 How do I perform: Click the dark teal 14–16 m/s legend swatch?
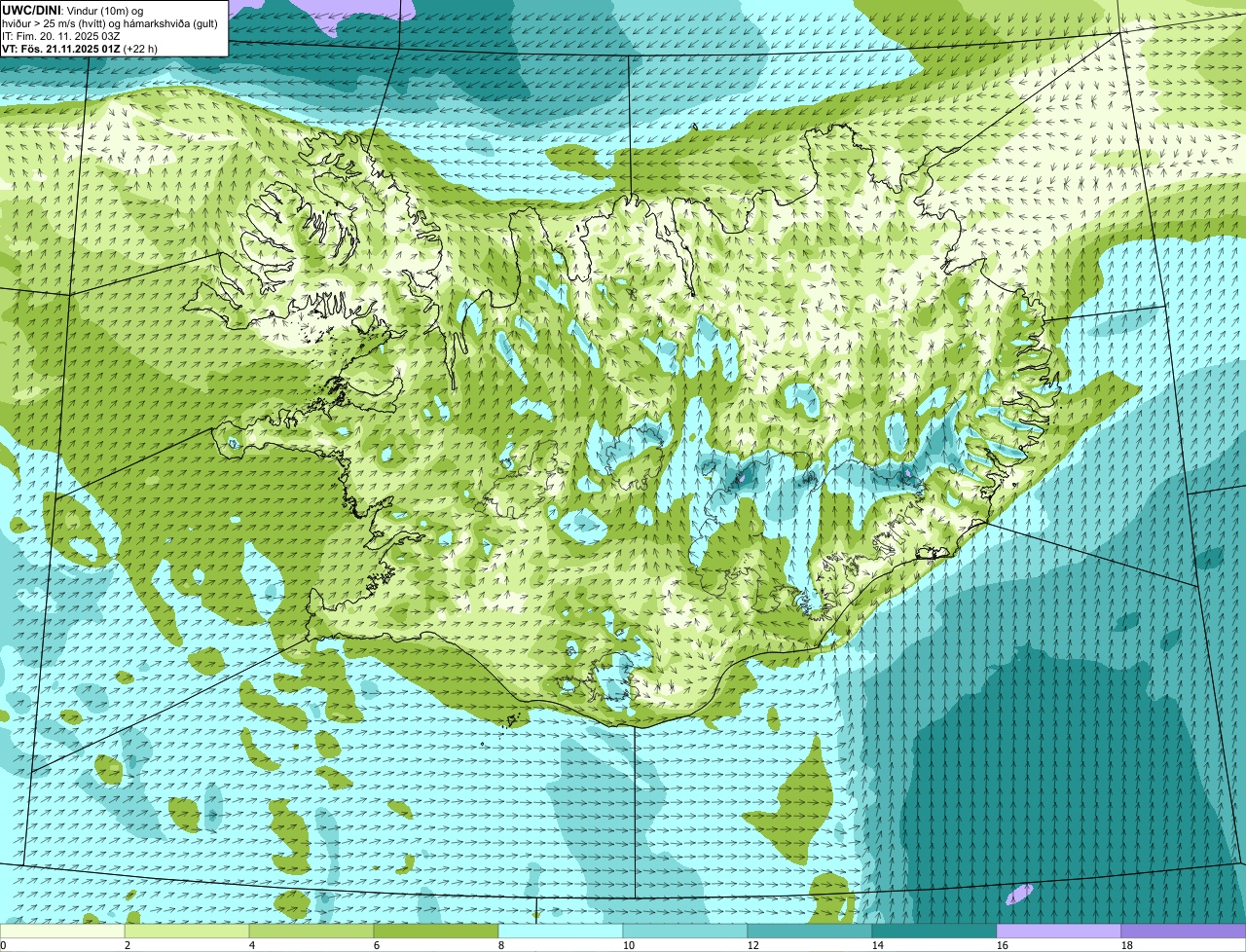pyautogui.click(x=934, y=932)
